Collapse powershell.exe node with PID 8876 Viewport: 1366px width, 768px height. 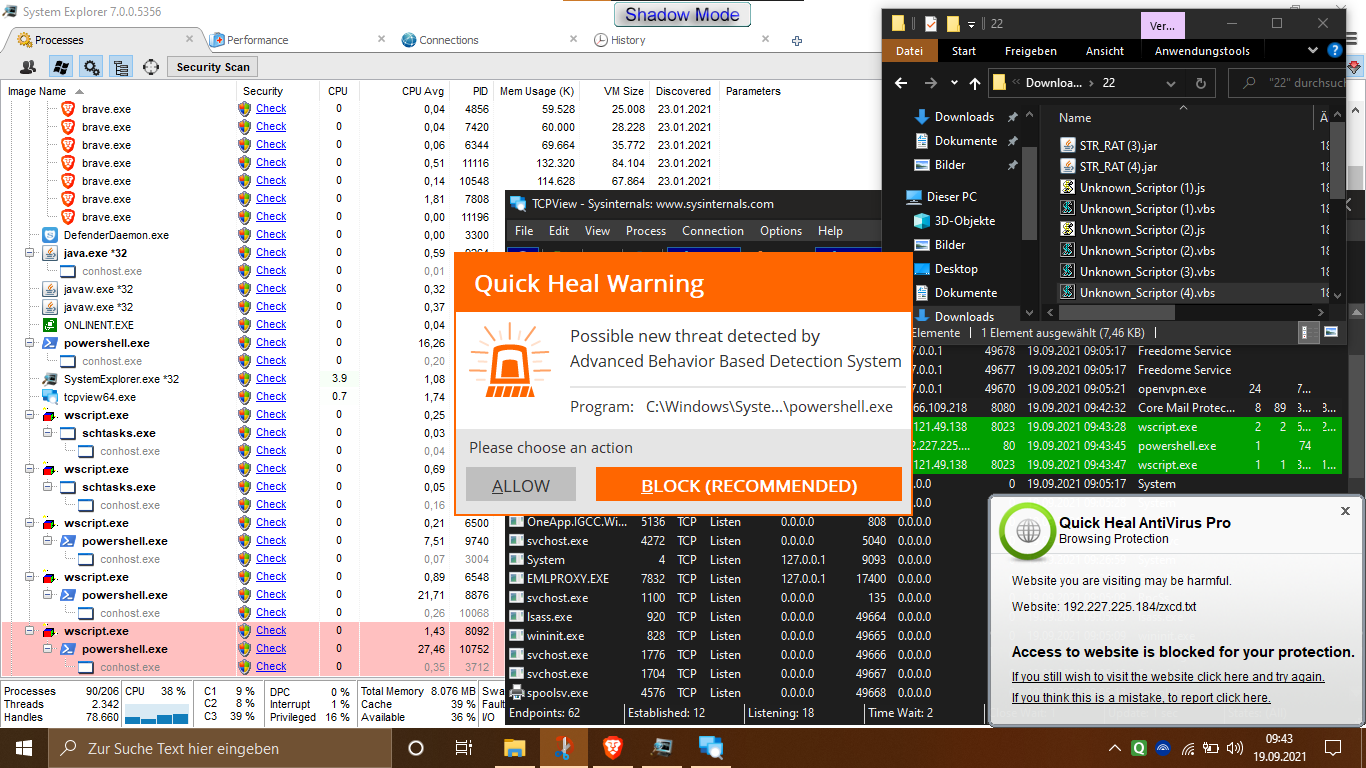point(47,595)
